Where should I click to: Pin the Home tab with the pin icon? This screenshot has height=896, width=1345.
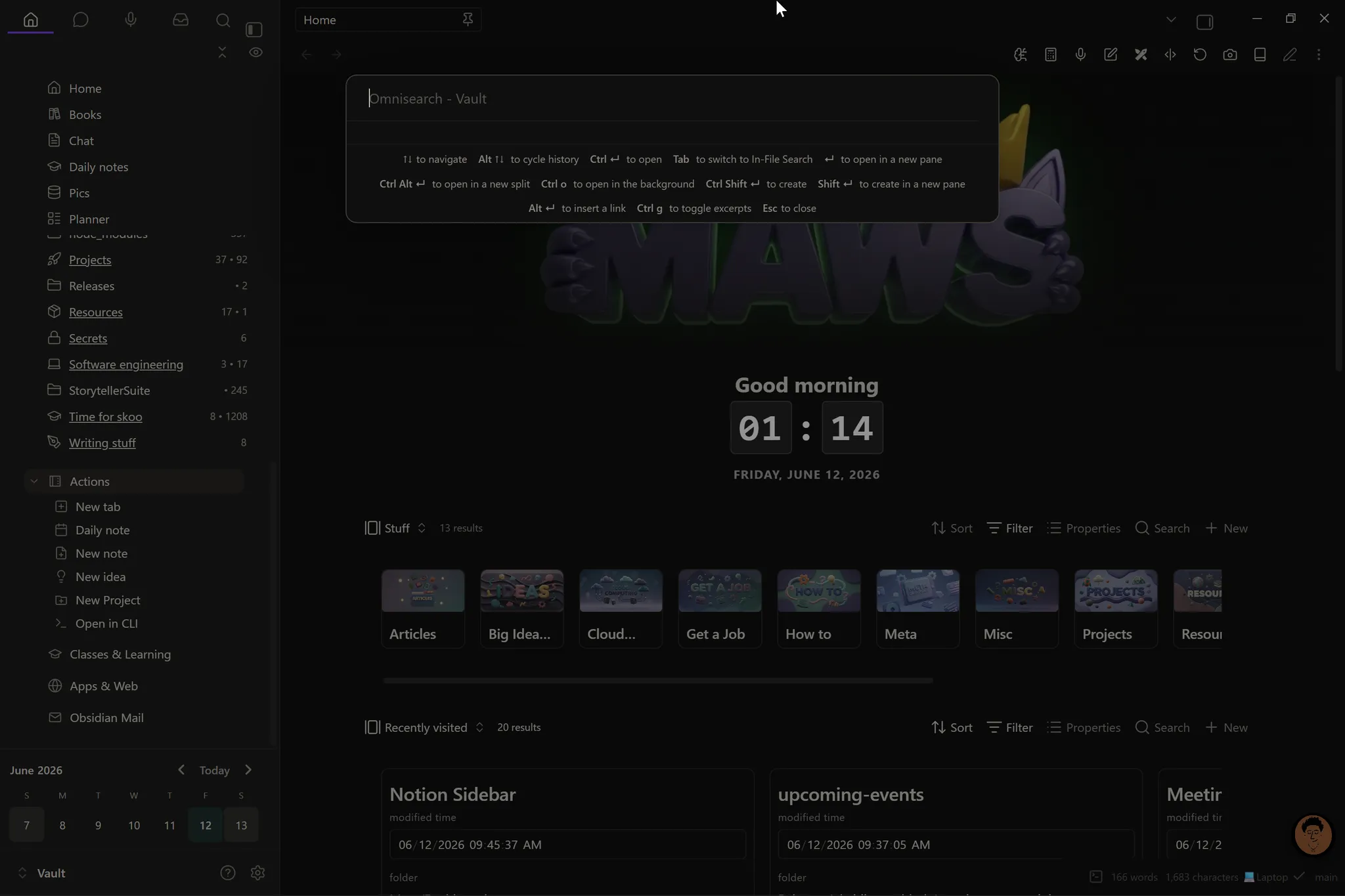468,20
